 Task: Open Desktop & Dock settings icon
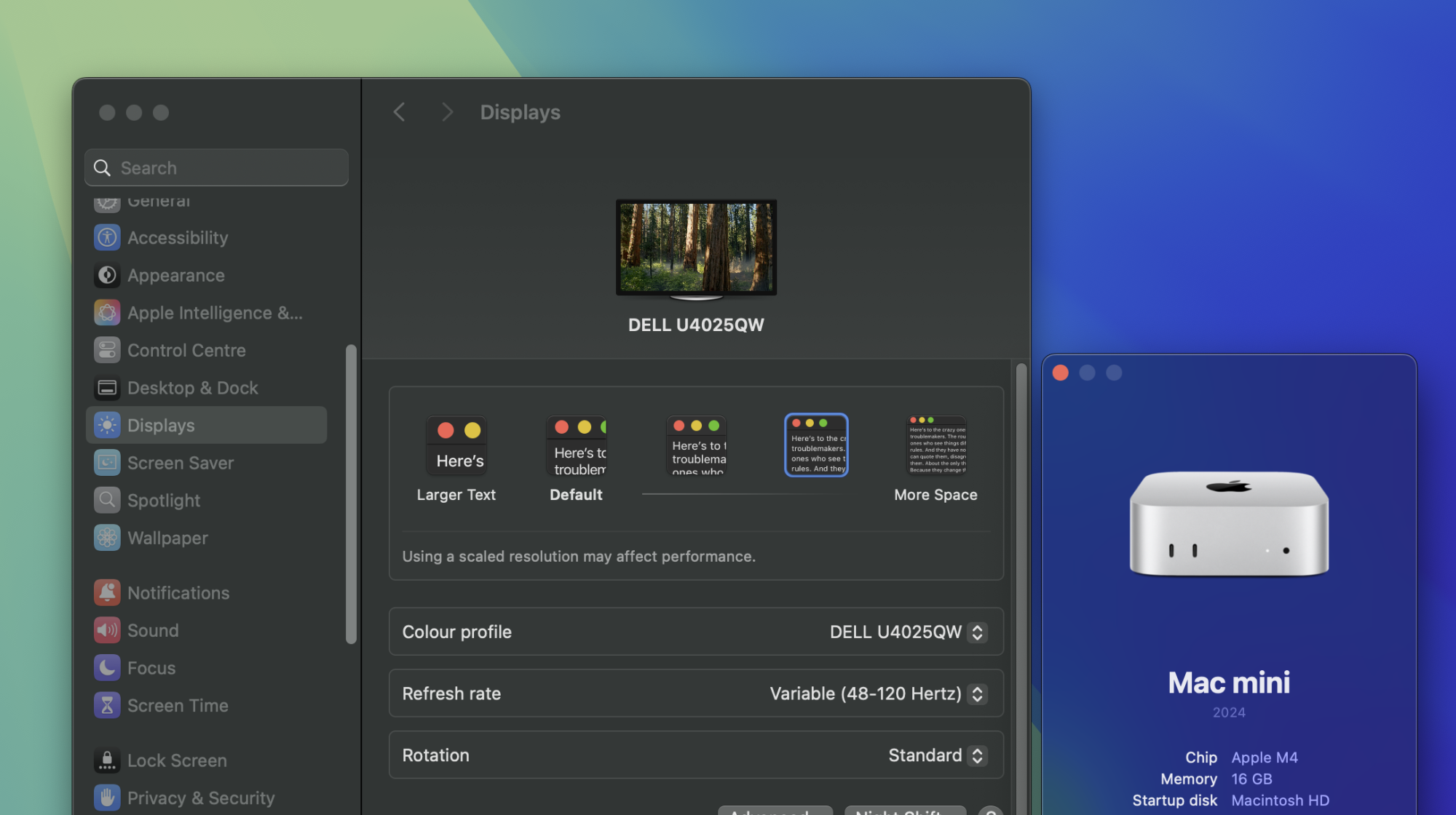107,388
